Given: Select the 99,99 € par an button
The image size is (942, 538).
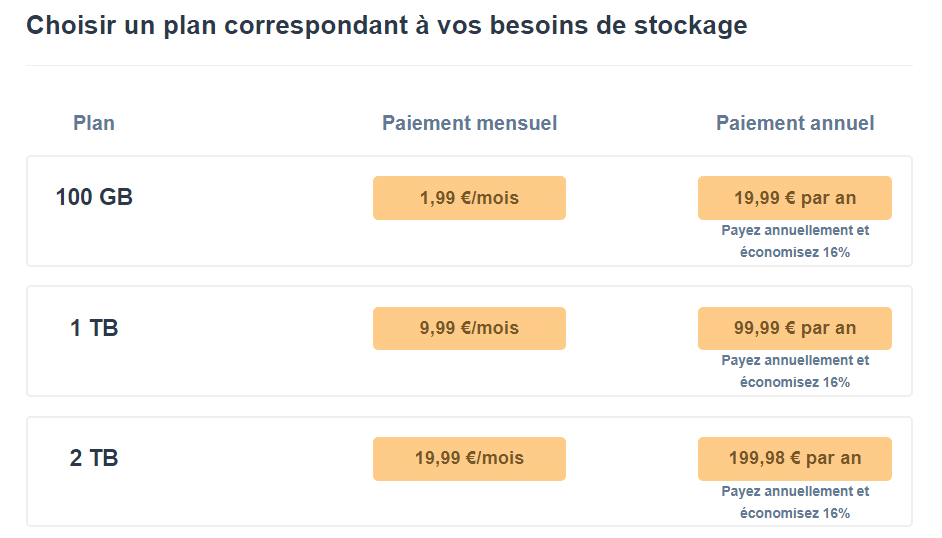Looking at the screenshot, I should pos(794,328).
